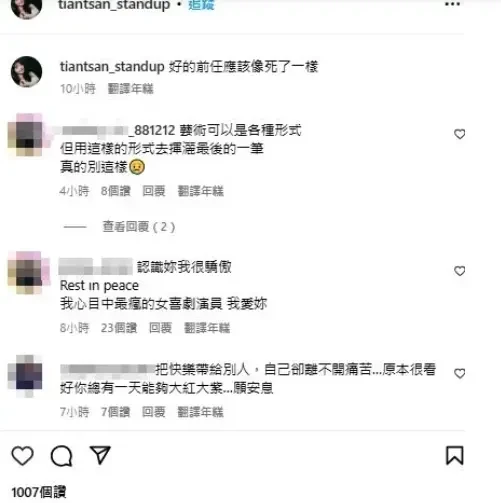Reply to the 7小時 comment
The image size is (501, 503).
tap(154, 412)
